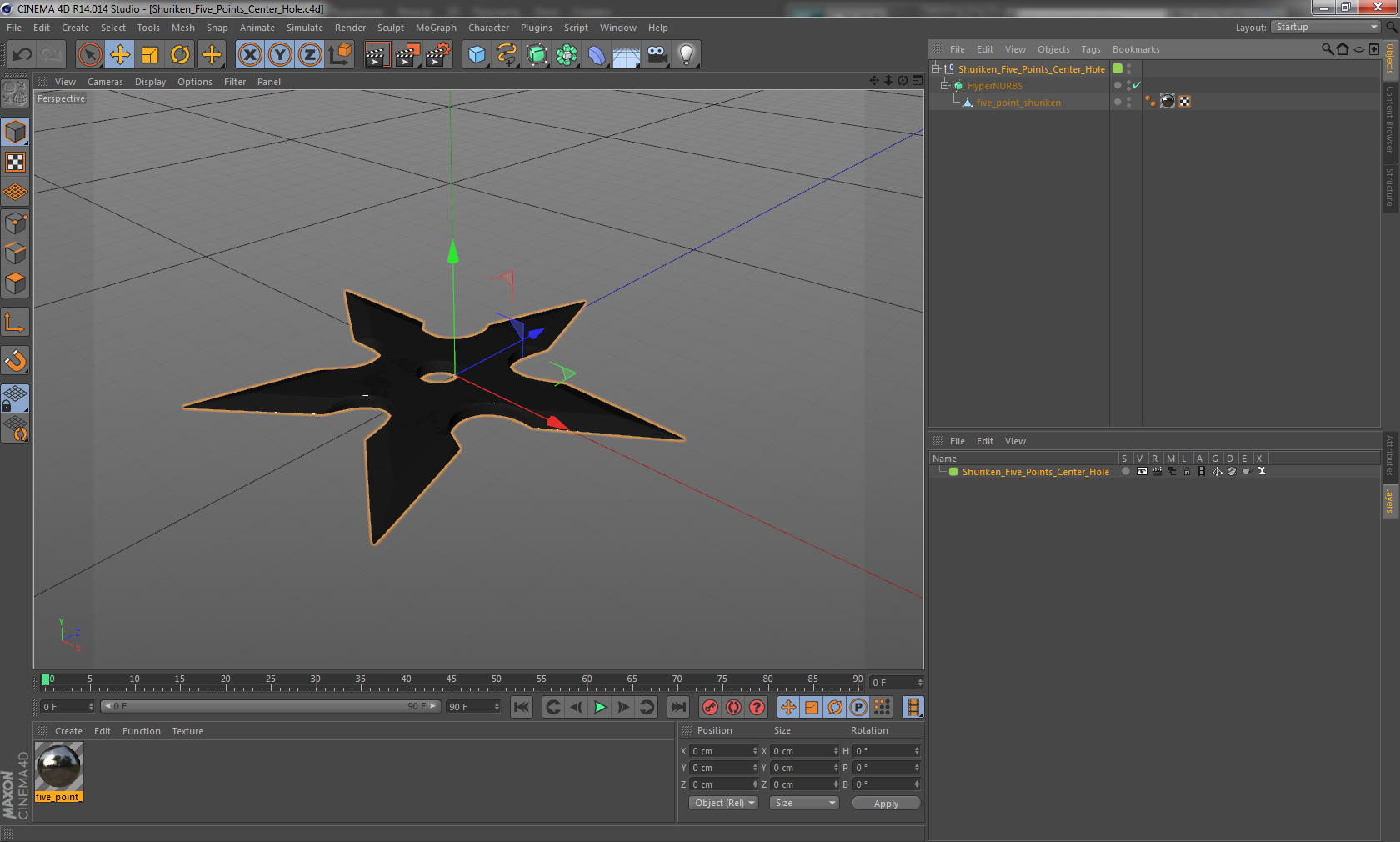Click the texture tag on five_point_shuriken
The image size is (1400, 842).
point(1167,102)
